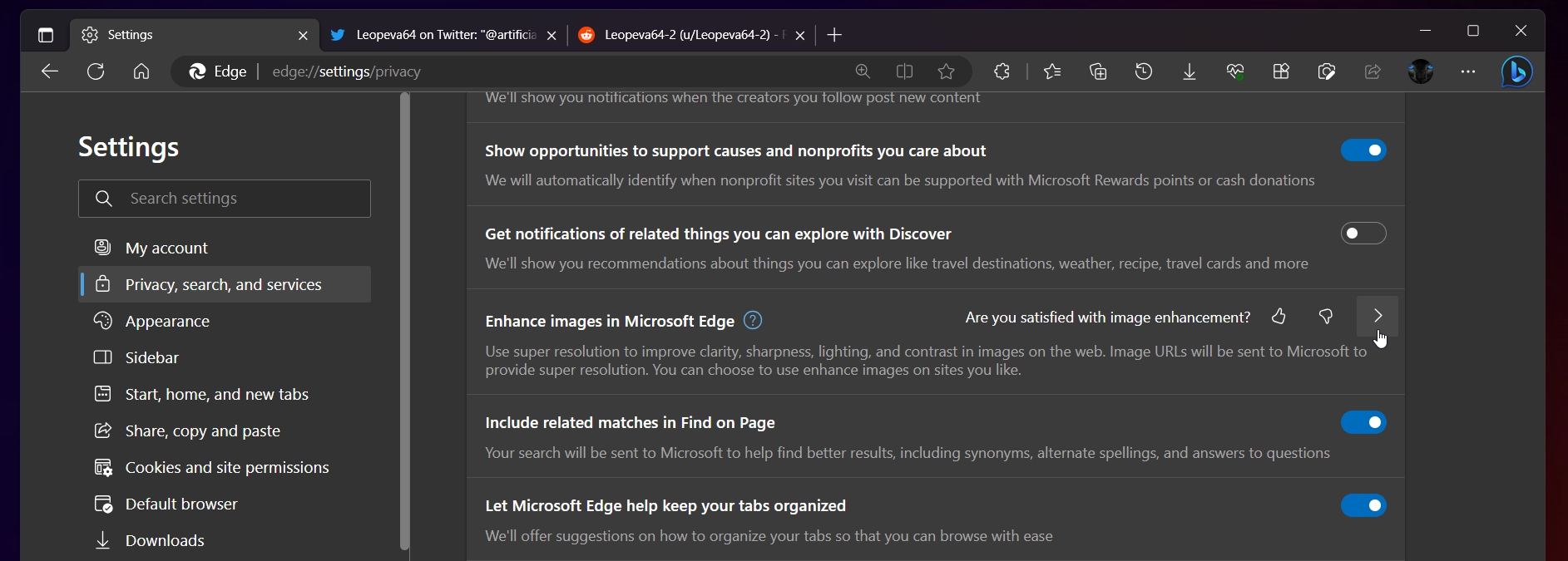The image size is (1568, 561).
Task: Open Sidebar settings
Action: pyautogui.click(x=225, y=357)
